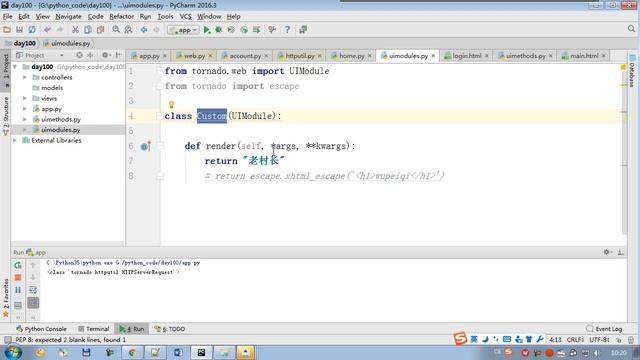Click the Search Everywhere magnifier
This screenshot has width=640, height=360.
pyautogui.click(x=631, y=29)
